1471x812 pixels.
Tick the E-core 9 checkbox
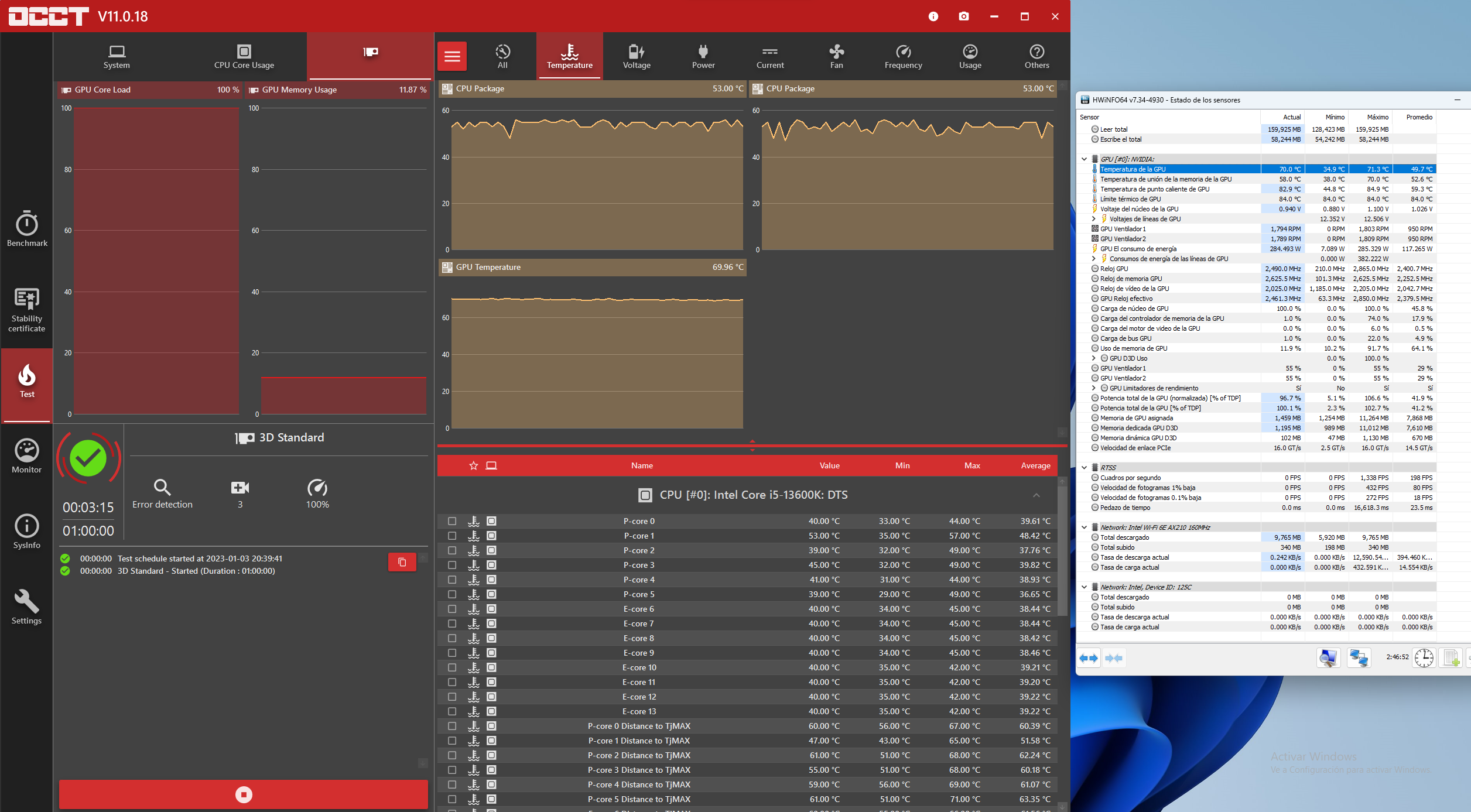click(452, 653)
